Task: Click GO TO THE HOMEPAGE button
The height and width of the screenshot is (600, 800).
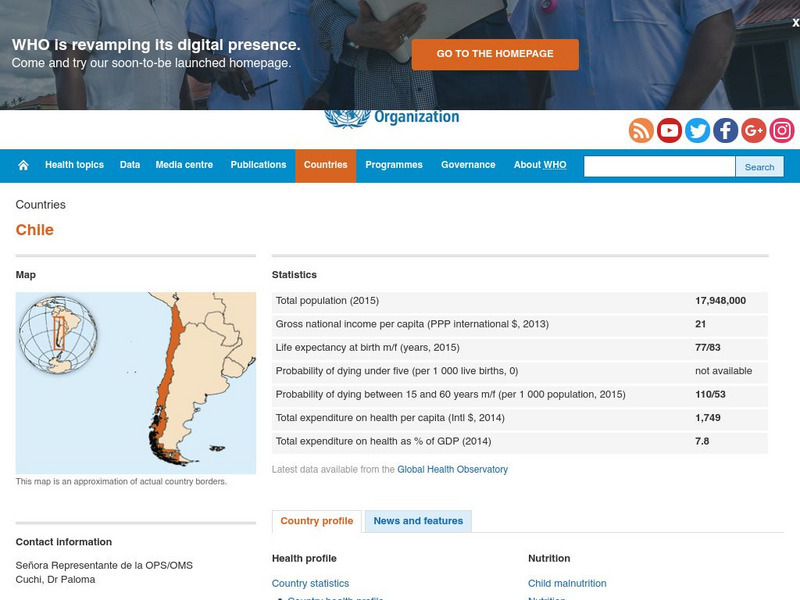Action: [x=498, y=55]
